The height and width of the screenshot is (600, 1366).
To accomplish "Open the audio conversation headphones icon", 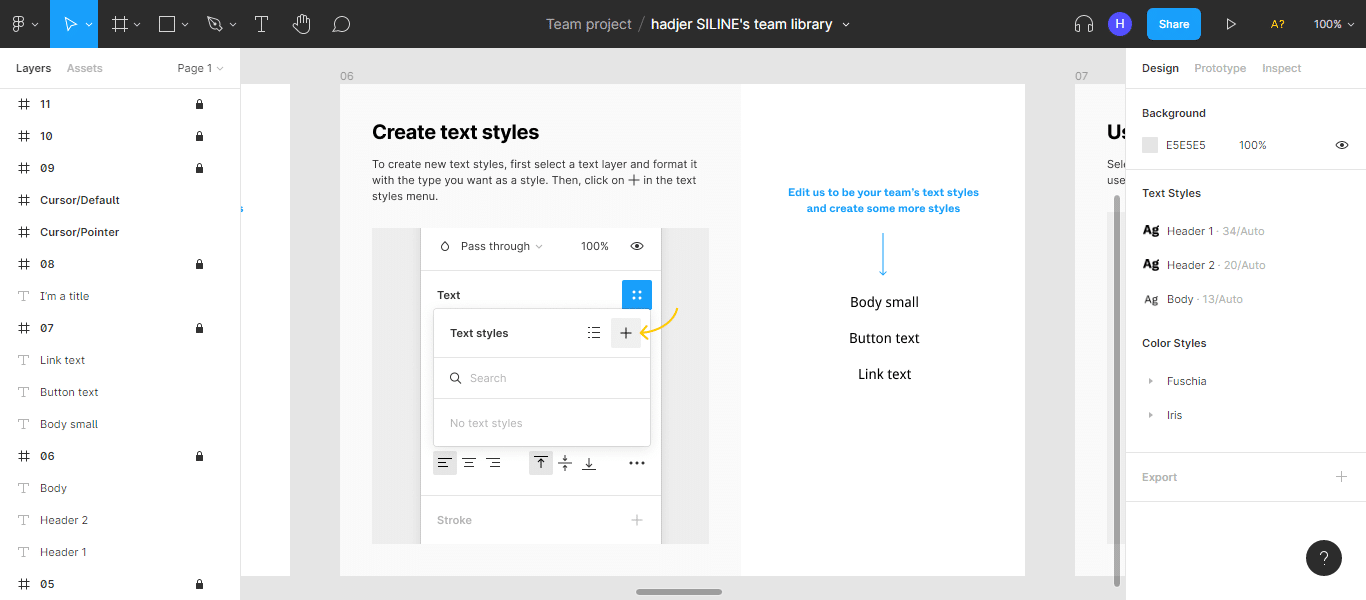I will pyautogui.click(x=1083, y=24).
